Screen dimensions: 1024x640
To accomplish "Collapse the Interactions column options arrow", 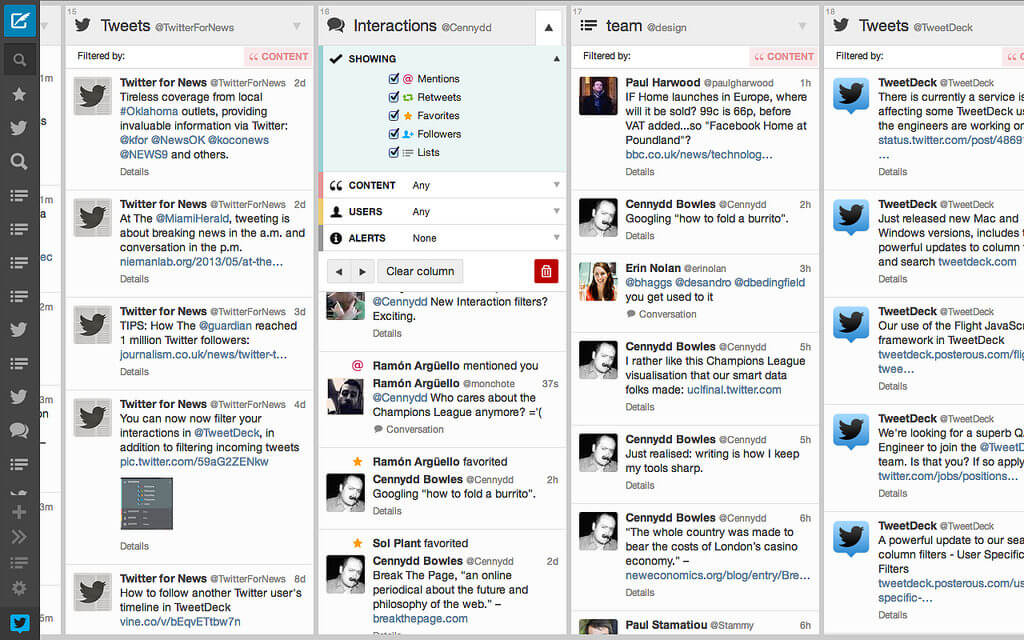I will click(x=549, y=27).
